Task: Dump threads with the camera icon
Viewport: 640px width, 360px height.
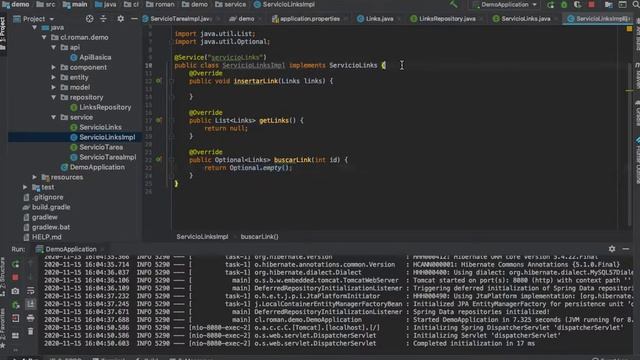Action: [x=16, y=291]
